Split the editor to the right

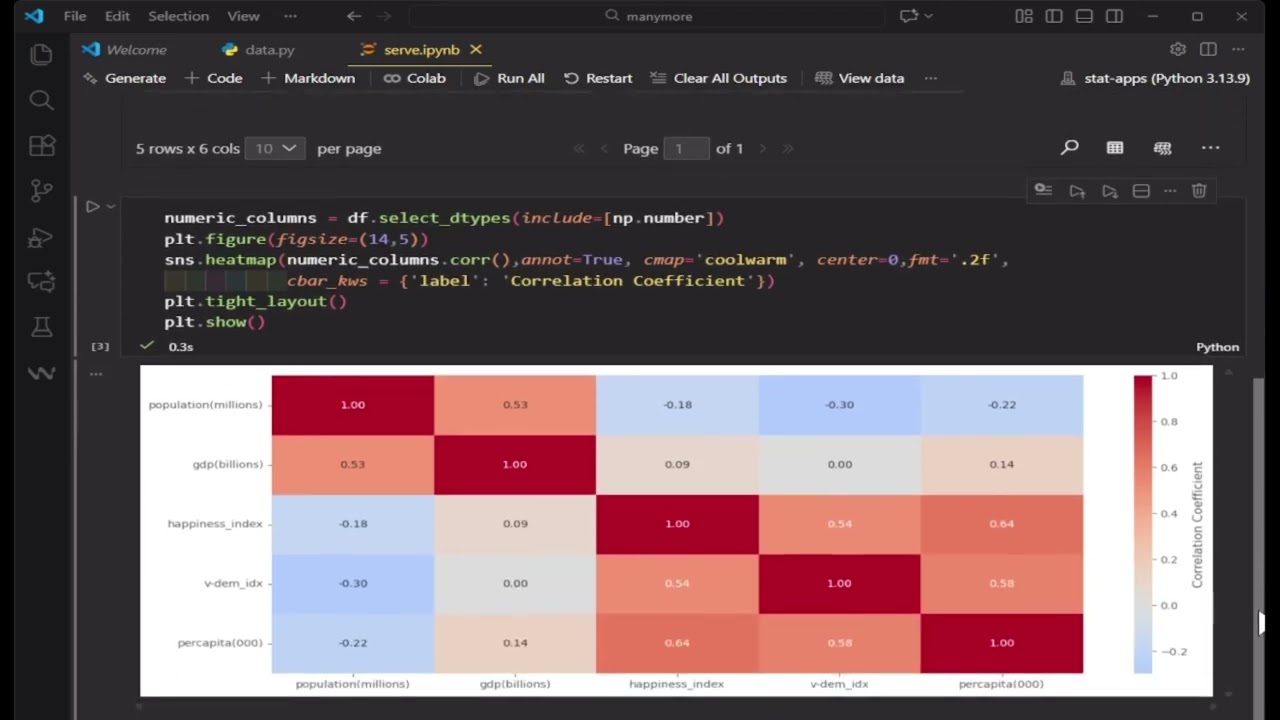(1208, 49)
